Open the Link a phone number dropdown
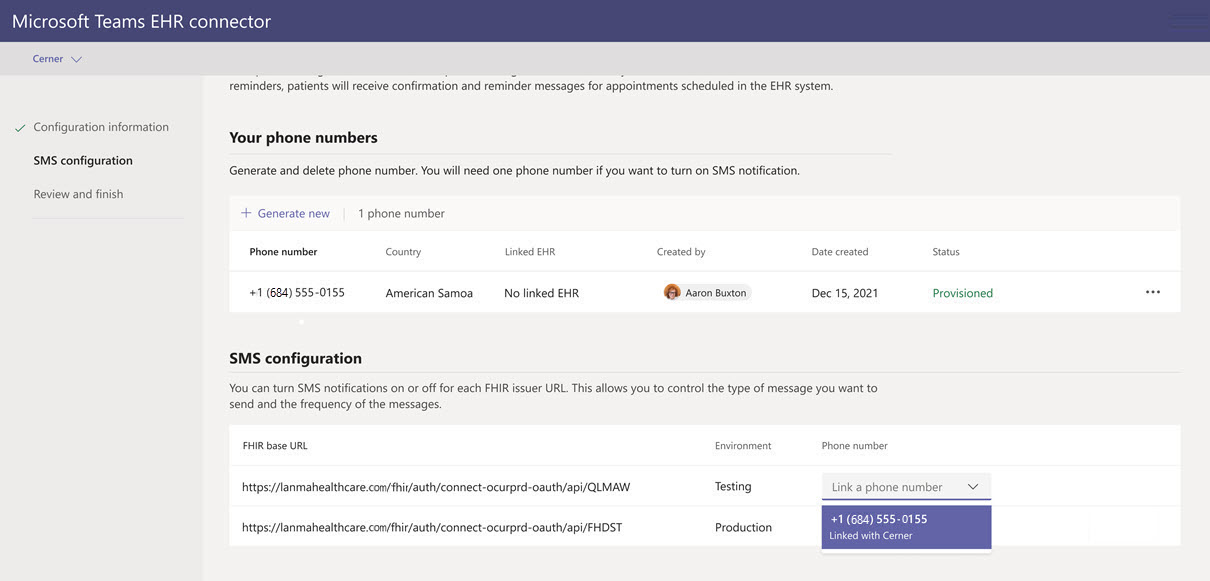Viewport: 1210px width, 581px height. pyautogui.click(x=905, y=487)
